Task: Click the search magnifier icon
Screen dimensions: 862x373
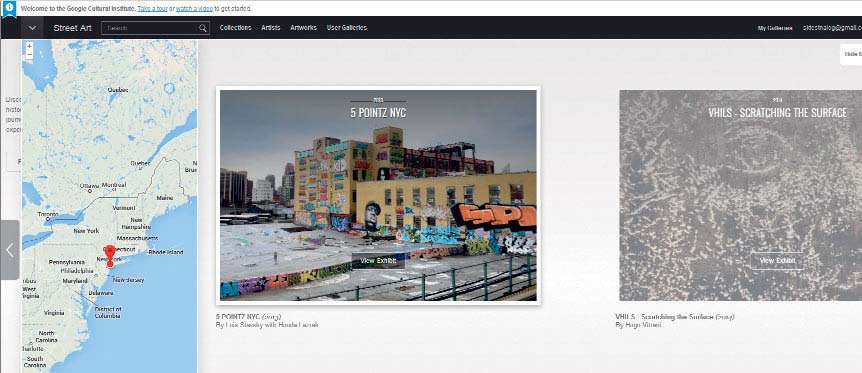Action: click(x=203, y=28)
